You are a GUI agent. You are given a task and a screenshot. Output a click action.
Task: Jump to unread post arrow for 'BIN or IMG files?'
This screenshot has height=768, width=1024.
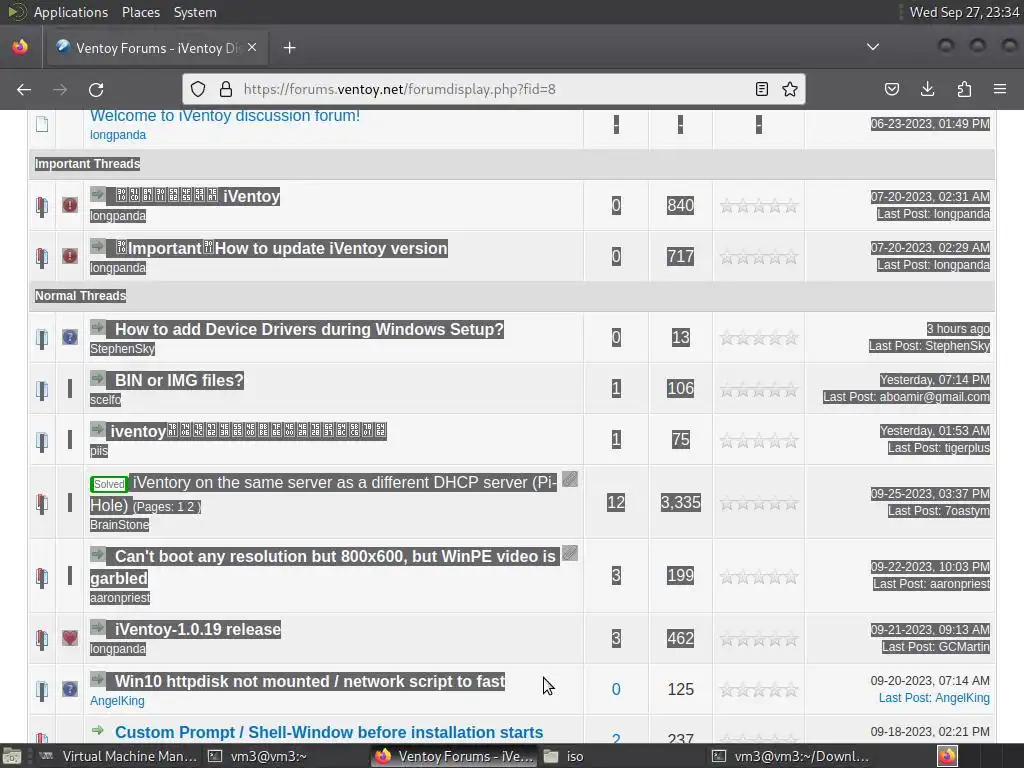(98, 378)
